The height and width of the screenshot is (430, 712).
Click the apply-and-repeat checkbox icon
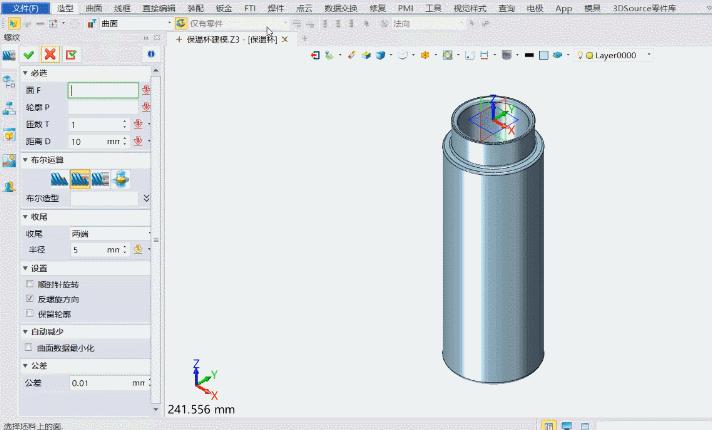(71, 55)
